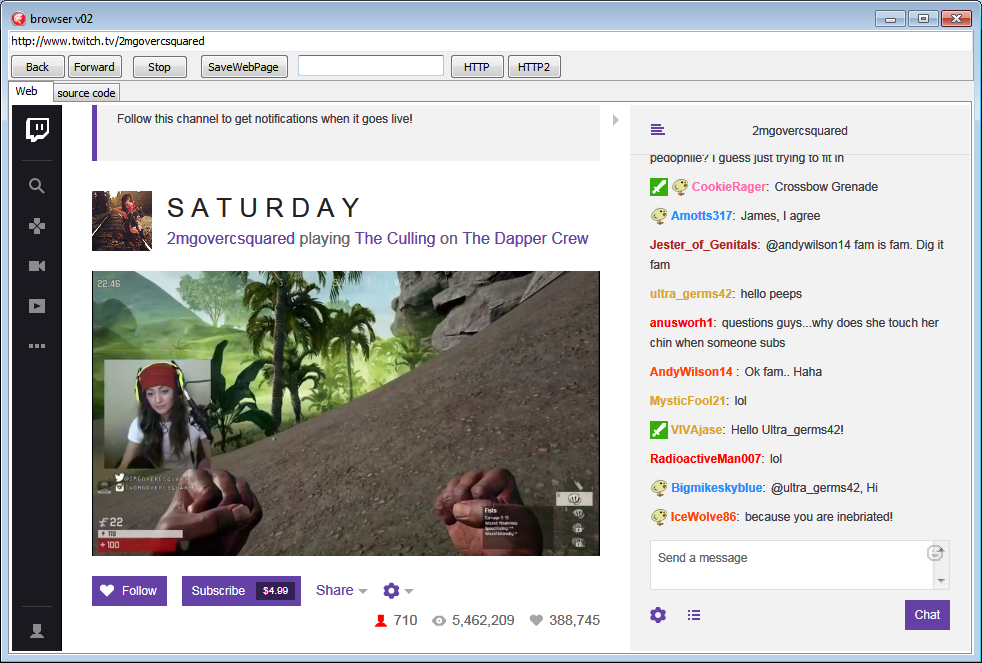Open RadioactiveMan007 username in chat
The image size is (982, 663).
[705, 459]
